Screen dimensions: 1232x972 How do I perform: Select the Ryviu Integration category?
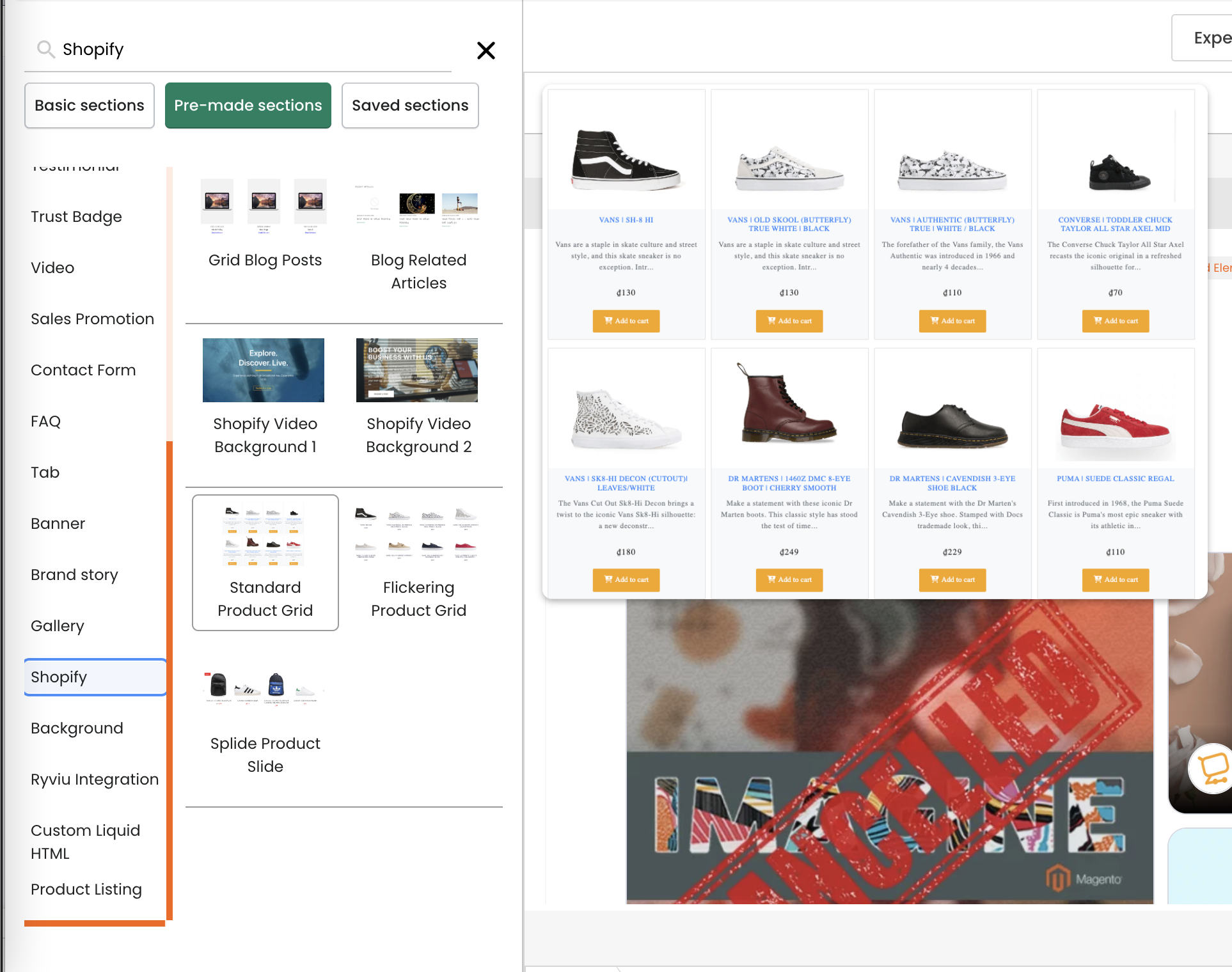[95, 780]
